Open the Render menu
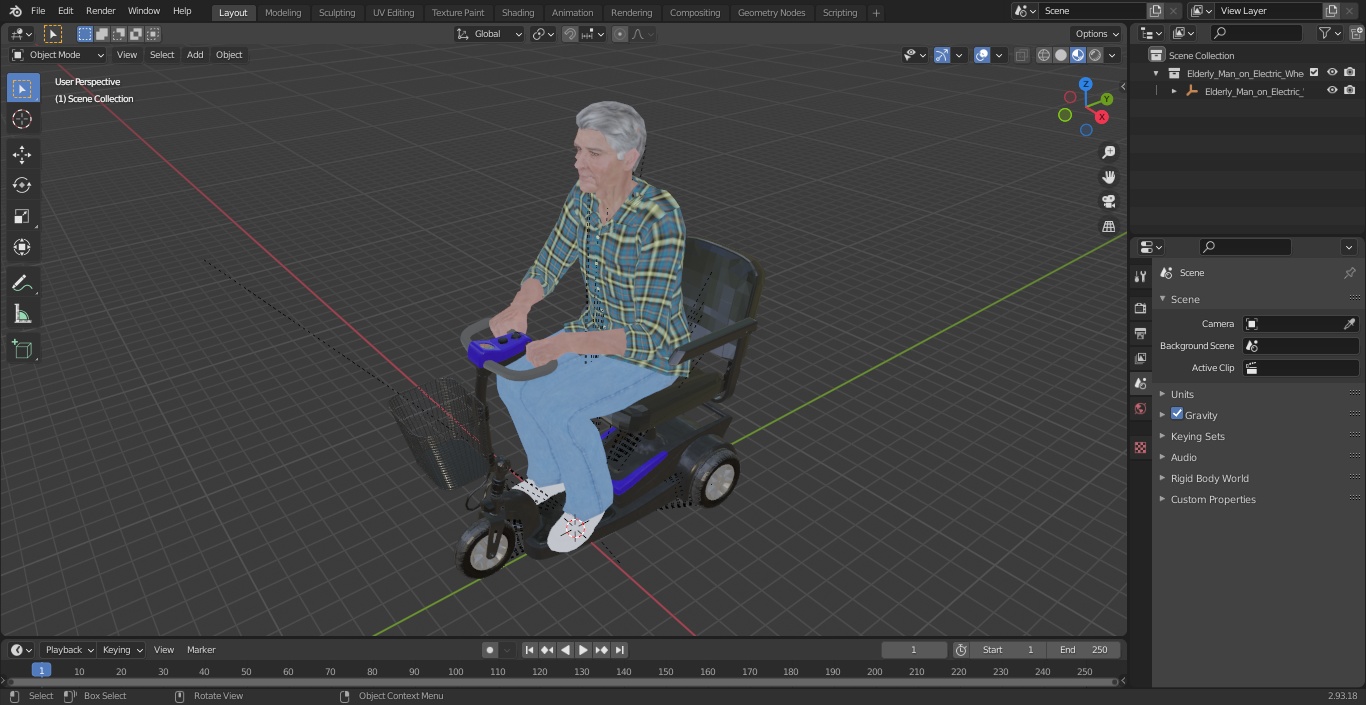The width and height of the screenshot is (1366, 705). coord(100,11)
